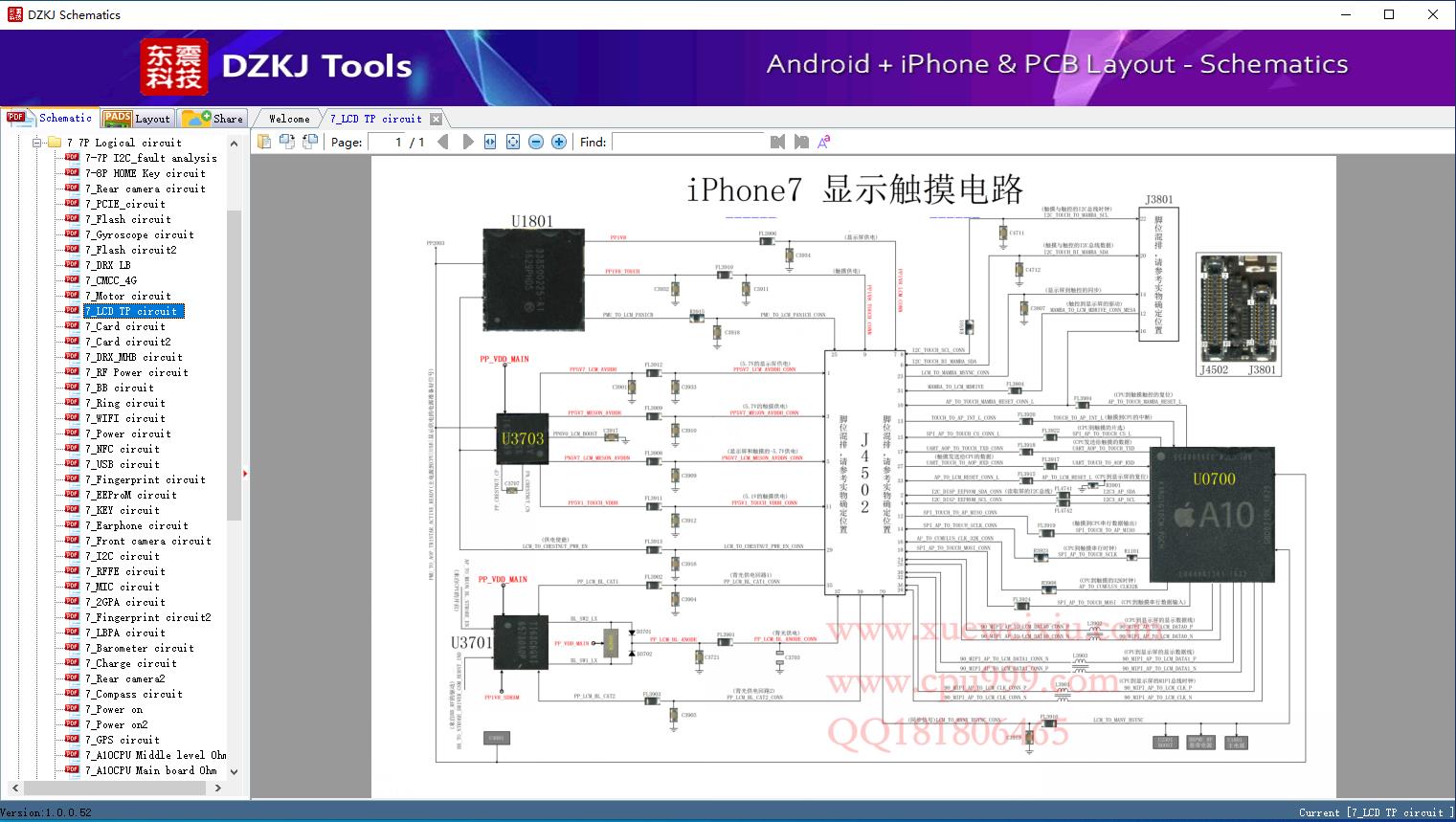This screenshot has height=822, width=1456.
Task: Open 7_RF Power circuit
Action: [x=136, y=372]
